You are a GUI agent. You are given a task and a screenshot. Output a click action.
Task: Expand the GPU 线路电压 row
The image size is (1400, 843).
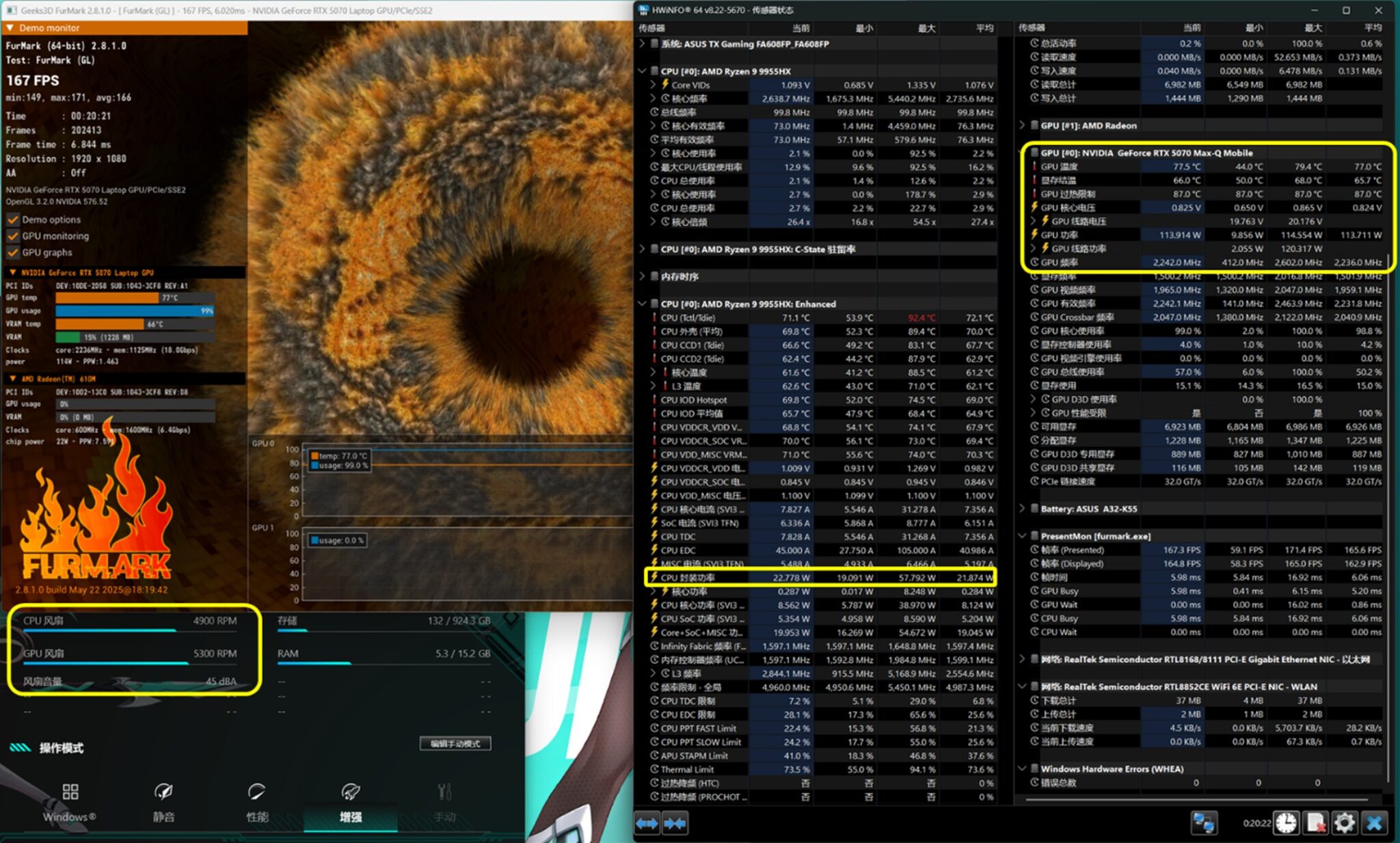point(1033,221)
